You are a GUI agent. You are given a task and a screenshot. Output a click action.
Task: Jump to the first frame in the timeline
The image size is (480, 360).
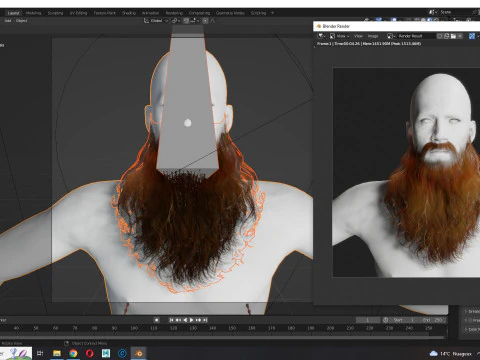(171, 320)
